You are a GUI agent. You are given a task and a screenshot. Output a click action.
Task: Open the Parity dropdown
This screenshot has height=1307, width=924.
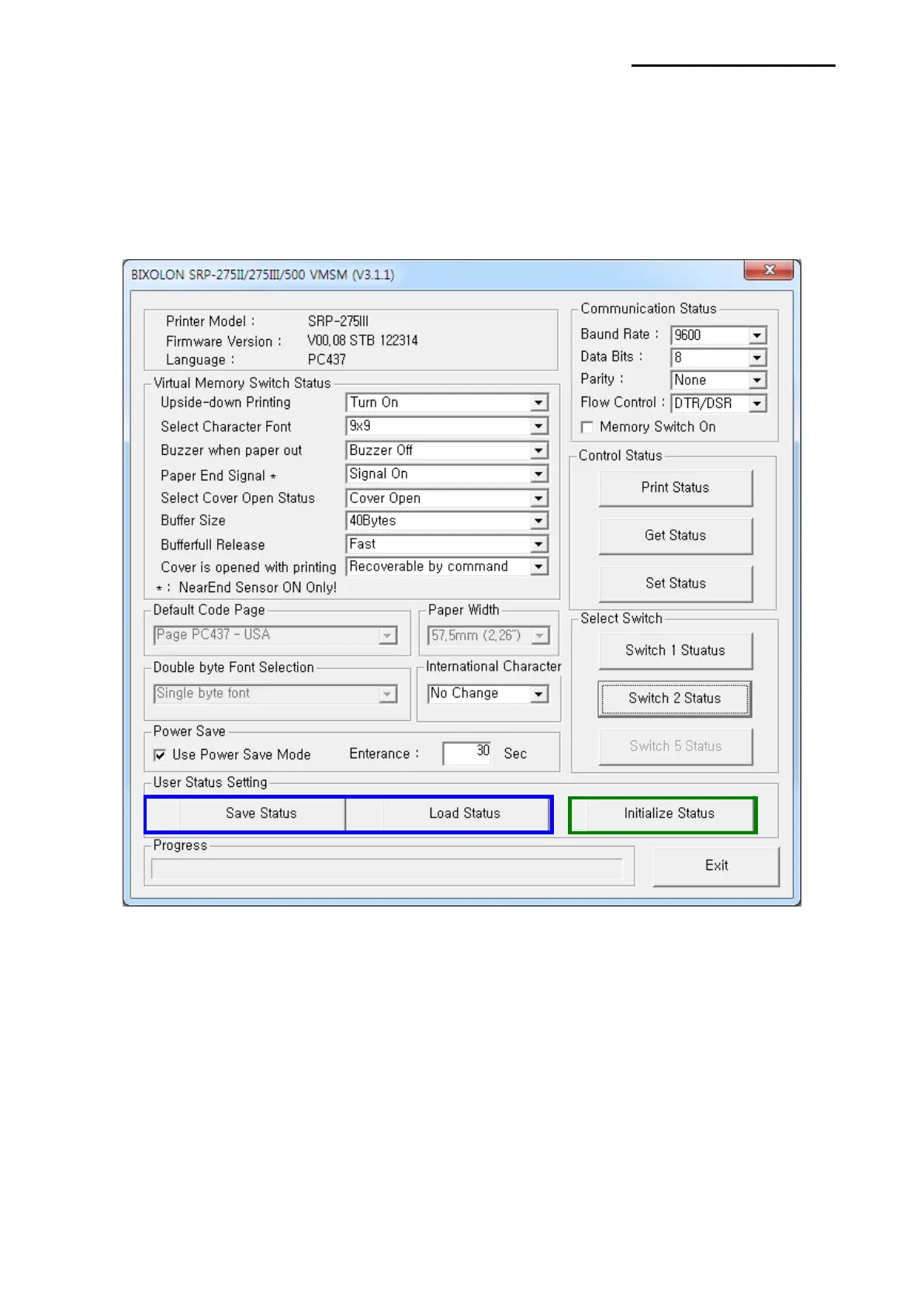point(718,380)
